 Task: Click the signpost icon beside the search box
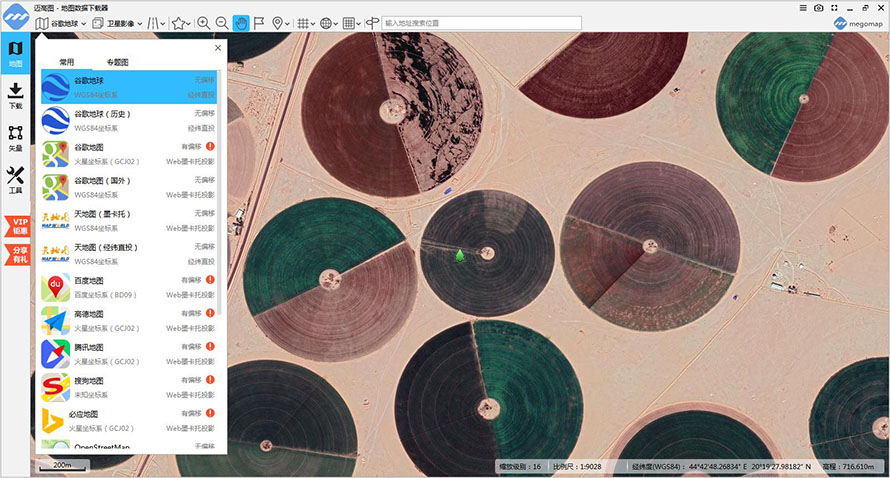click(372, 22)
